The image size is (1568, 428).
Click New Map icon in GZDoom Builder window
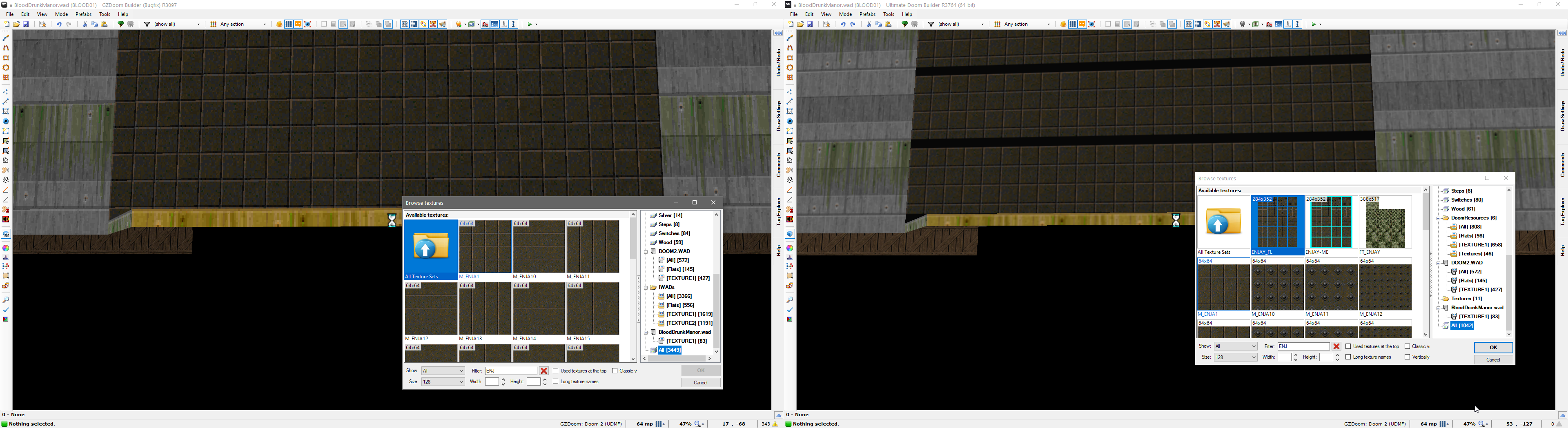[7, 24]
